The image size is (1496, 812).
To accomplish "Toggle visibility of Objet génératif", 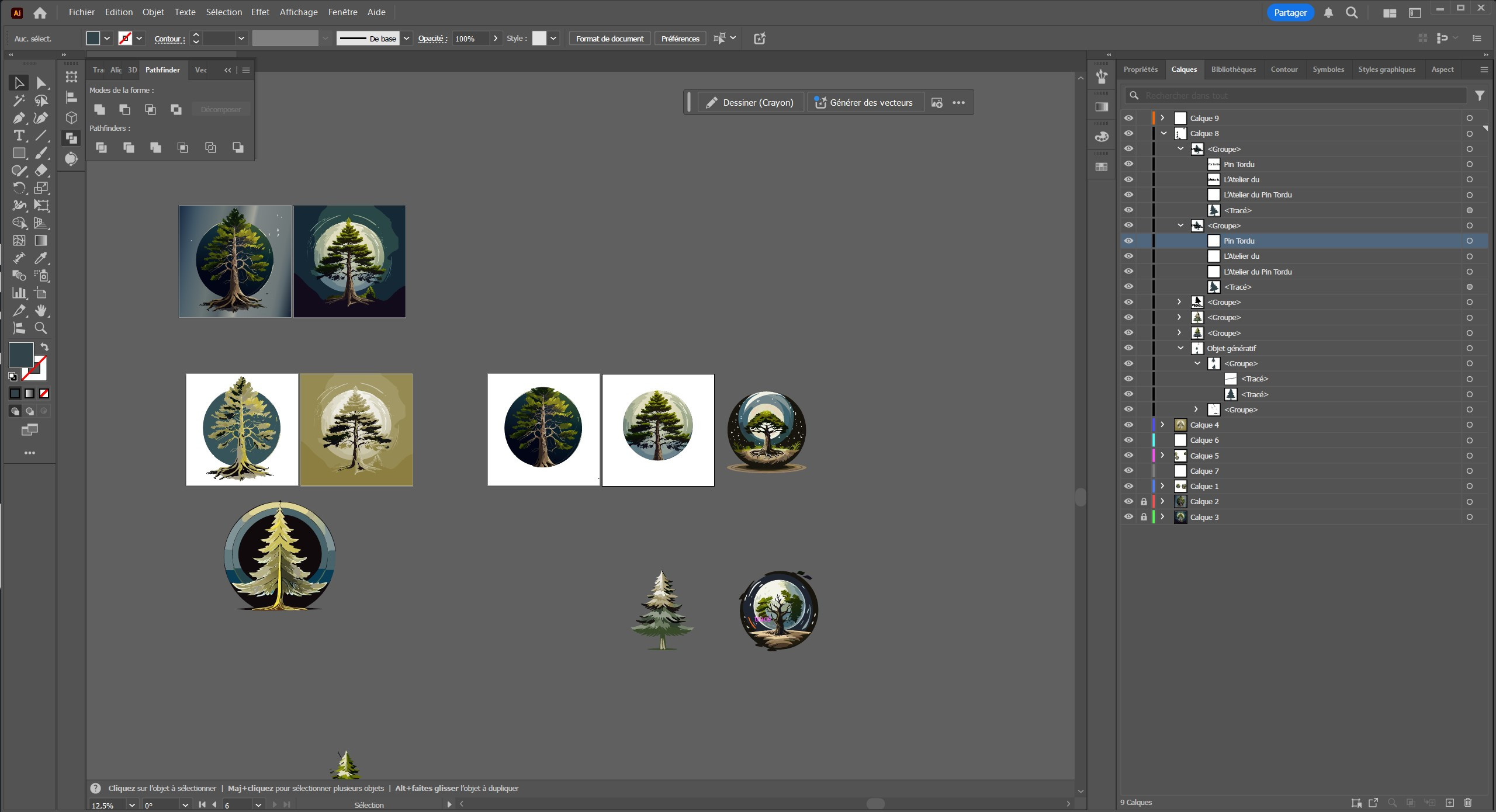I will [1128, 348].
